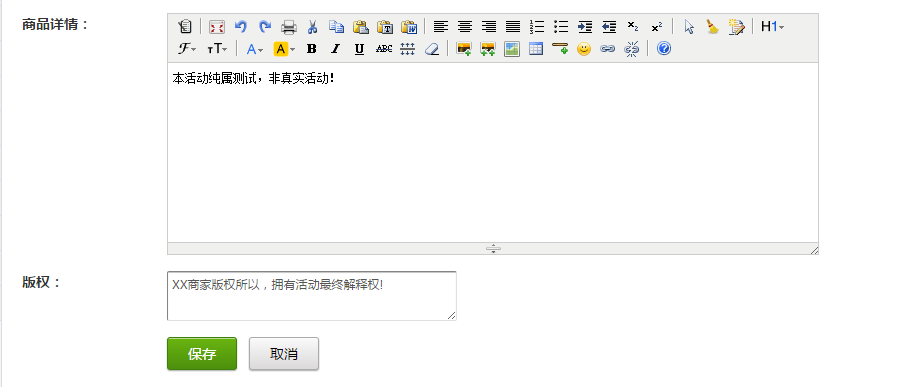Click the insert table icon
This screenshot has height=387, width=902.
coord(536,49)
